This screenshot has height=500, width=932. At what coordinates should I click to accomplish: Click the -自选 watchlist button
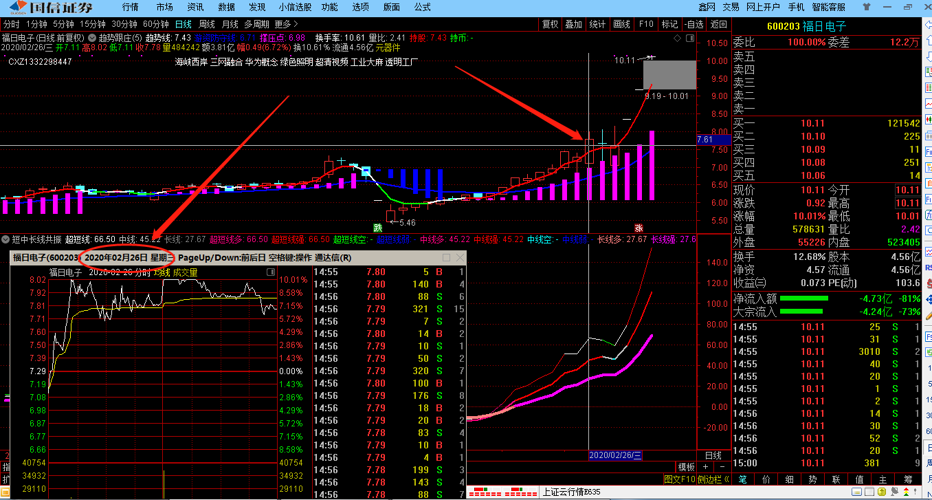pyautogui.click(x=694, y=24)
